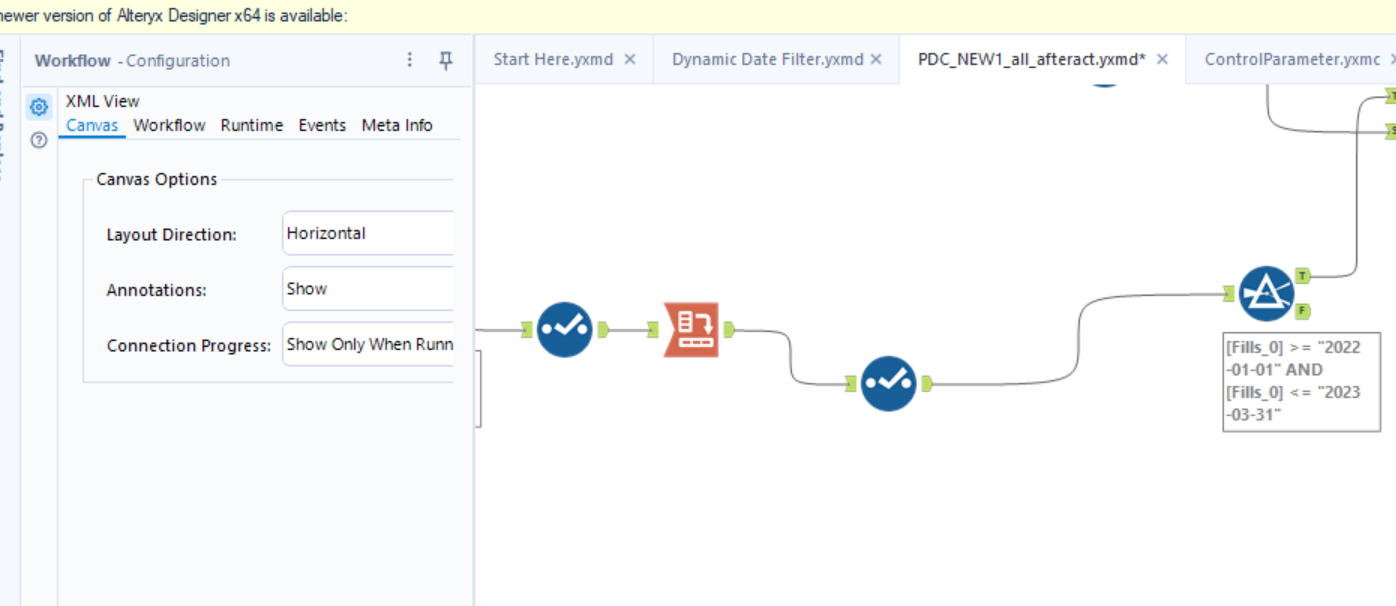1396x606 pixels.
Task: Click the gear icon beside XML View
Action: [38, 107]
